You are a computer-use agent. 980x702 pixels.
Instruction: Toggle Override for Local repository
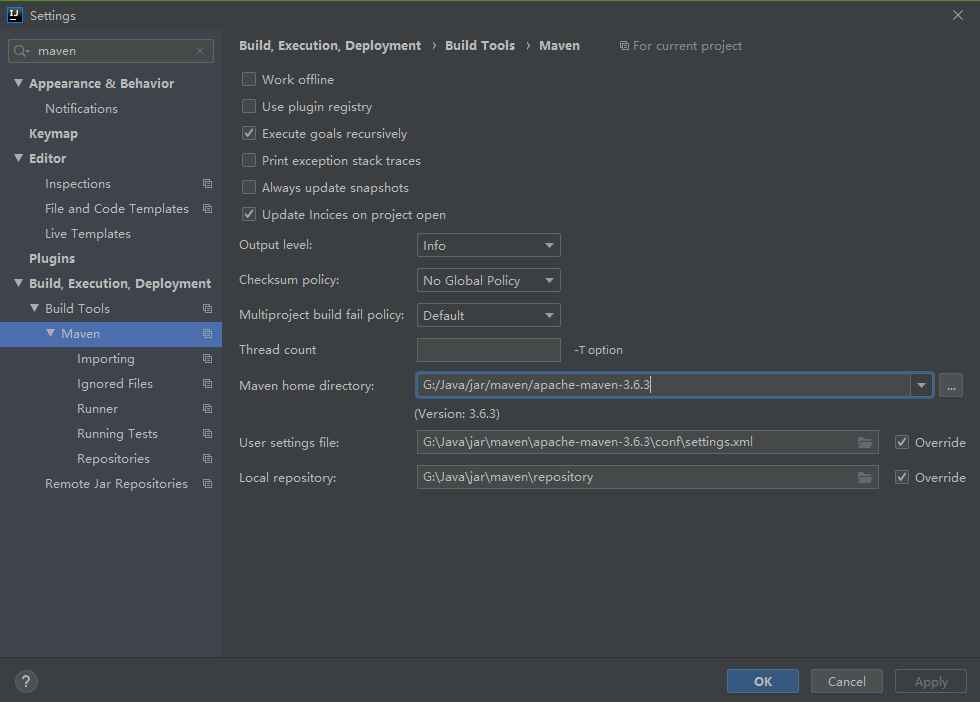point(902,478)
